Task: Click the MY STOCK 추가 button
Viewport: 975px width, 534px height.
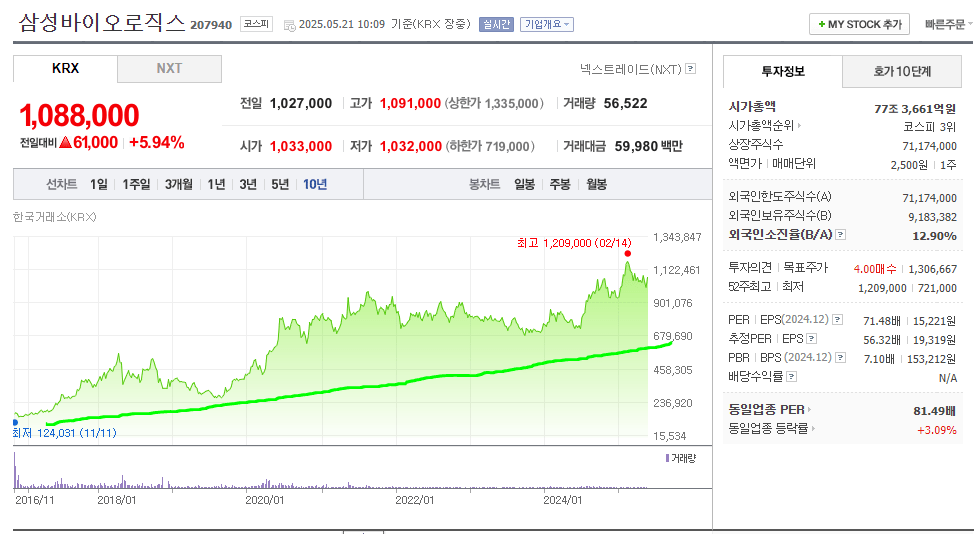Action: coord(859,24)
